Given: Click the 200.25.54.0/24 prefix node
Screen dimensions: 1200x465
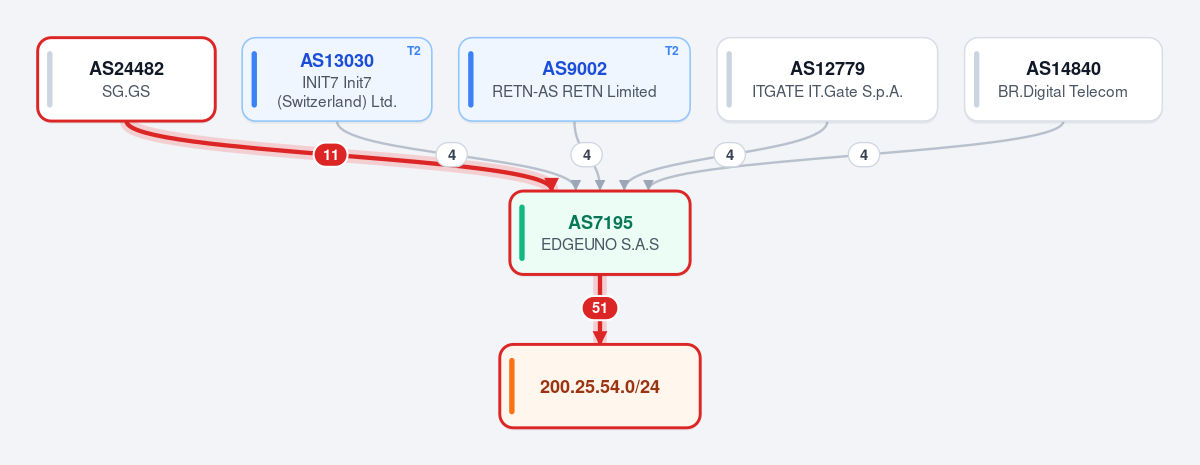Looking at the screenshot, I should coord(600,386).
